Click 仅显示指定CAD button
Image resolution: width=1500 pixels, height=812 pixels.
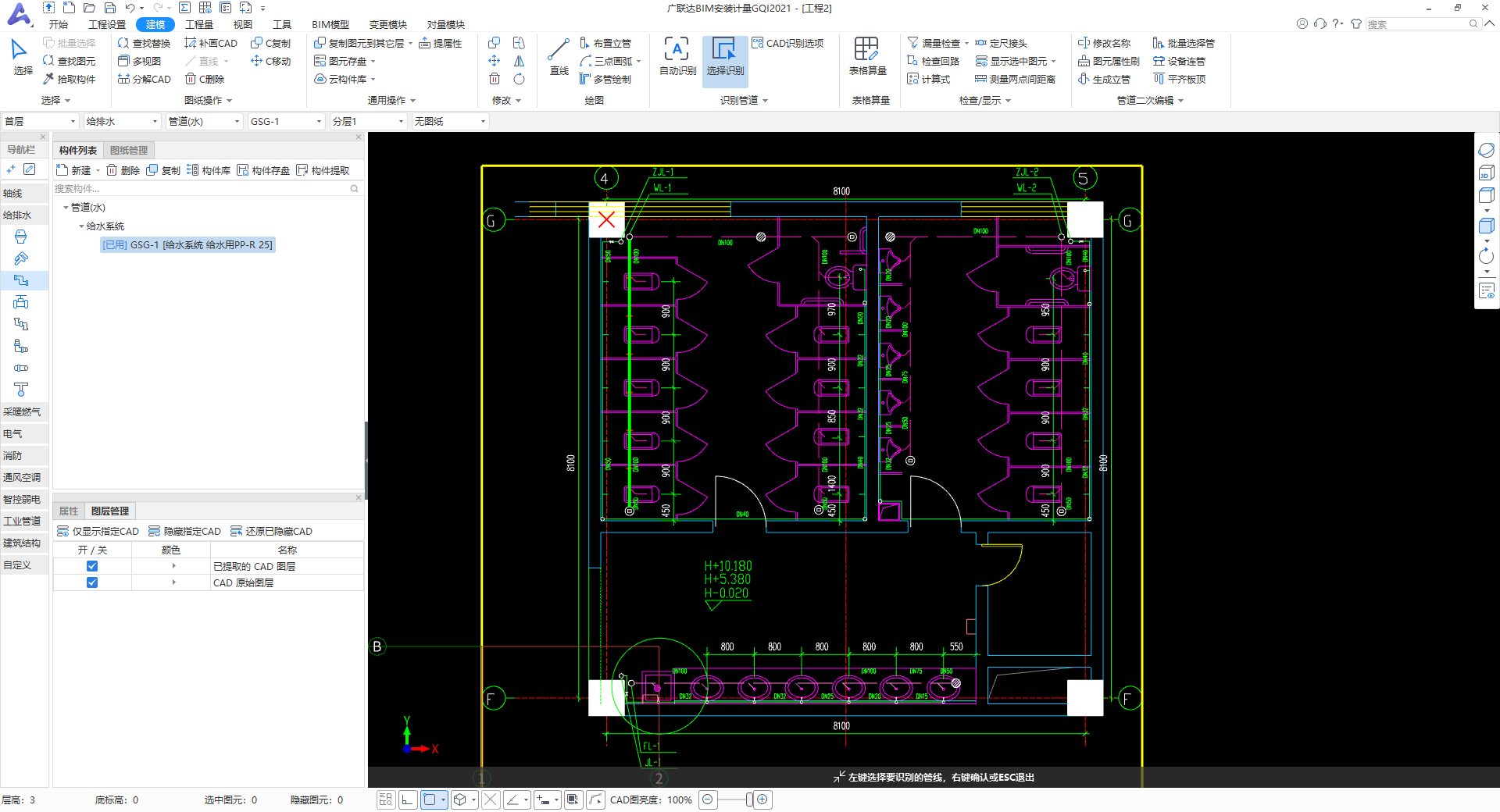[98, 532]
